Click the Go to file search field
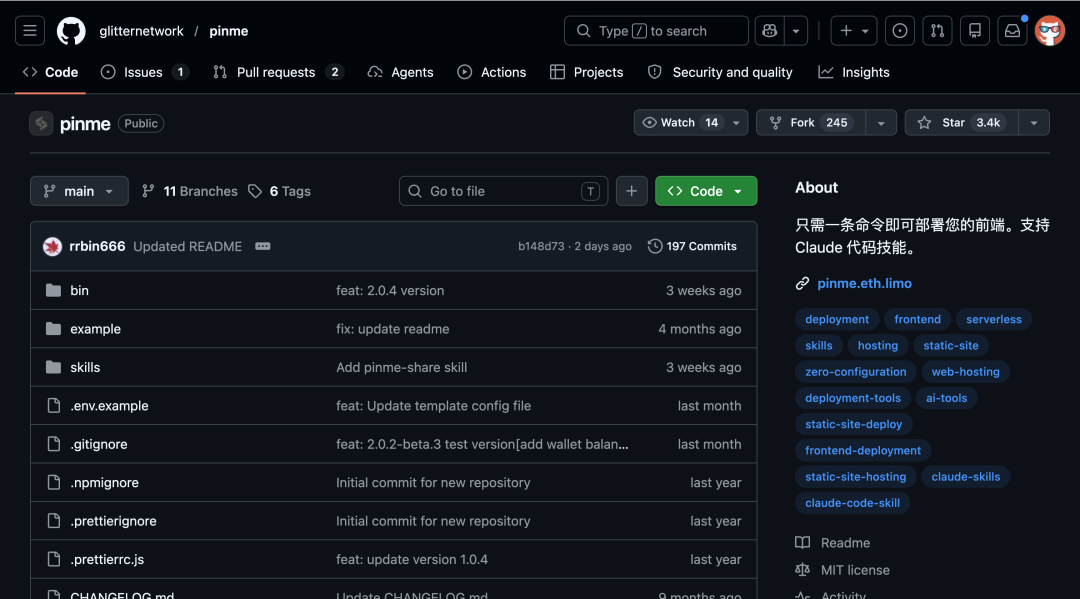This screenshot has height=599, width=1080. click(x=503, y=191)
